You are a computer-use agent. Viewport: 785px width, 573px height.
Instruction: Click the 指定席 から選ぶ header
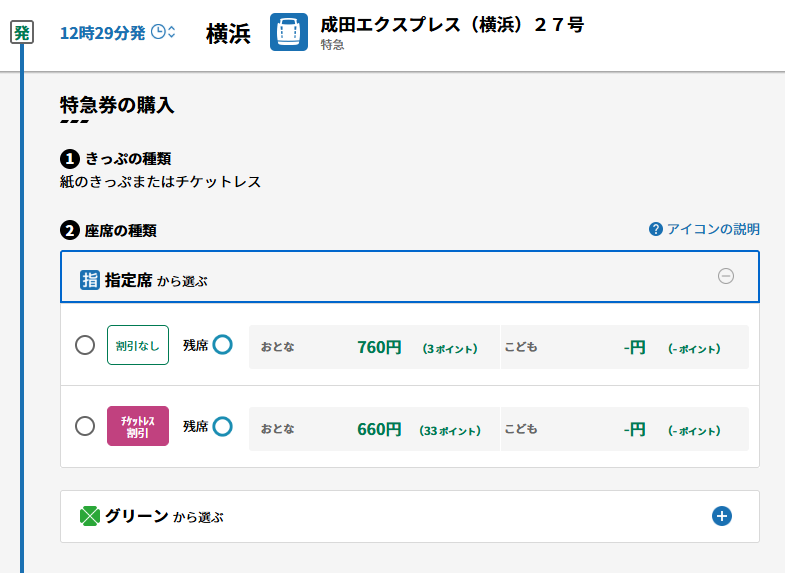click(x=410, y=277)
